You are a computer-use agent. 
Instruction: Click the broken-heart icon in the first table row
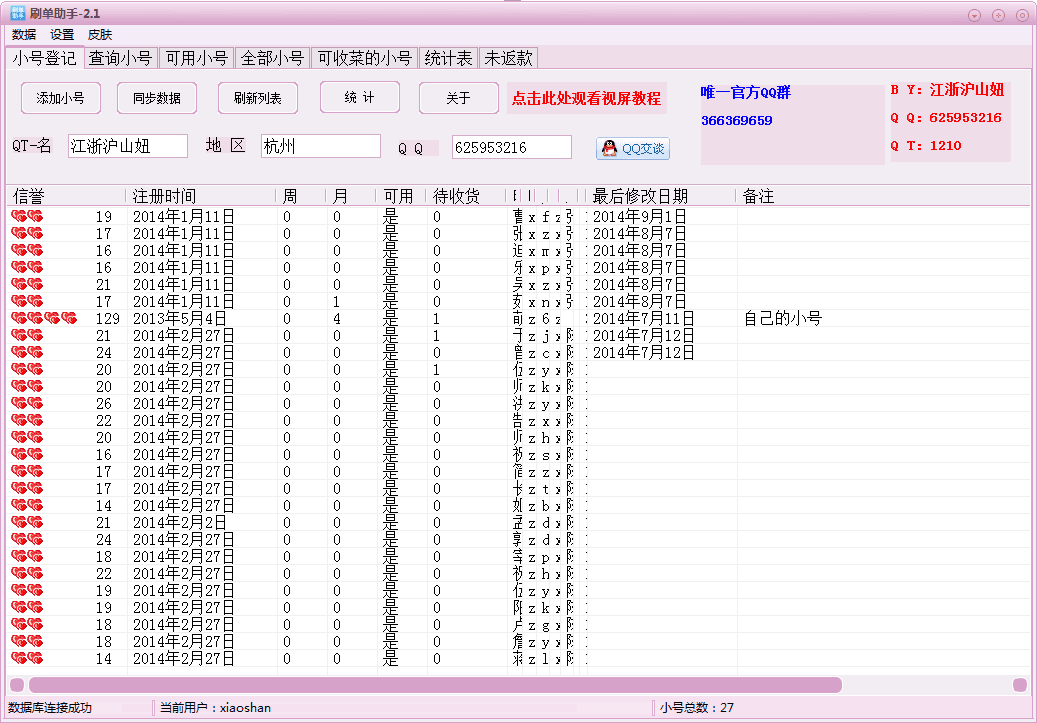pyautogui.click(x=18, y=214)
